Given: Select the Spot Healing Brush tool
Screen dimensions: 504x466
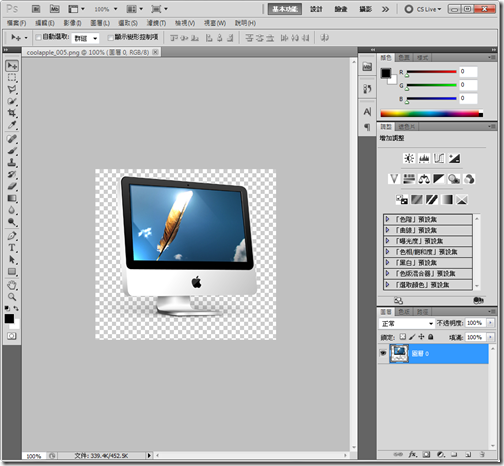Looking at the screenshot, I should 12,139.
